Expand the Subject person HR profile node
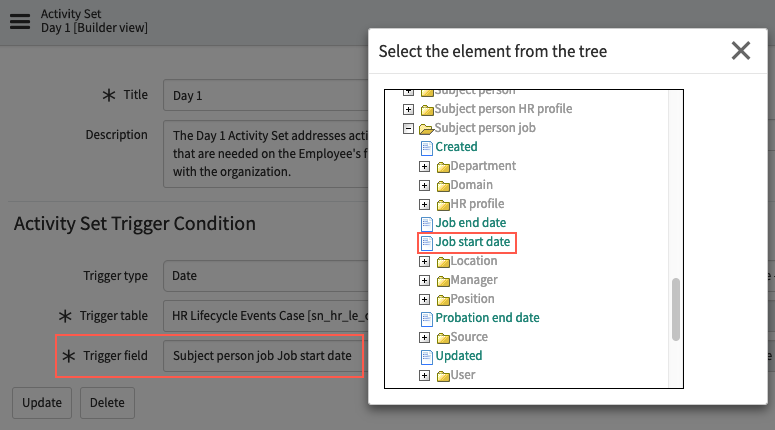The height and width of the screenshot is (430, 775). point(408,109)
